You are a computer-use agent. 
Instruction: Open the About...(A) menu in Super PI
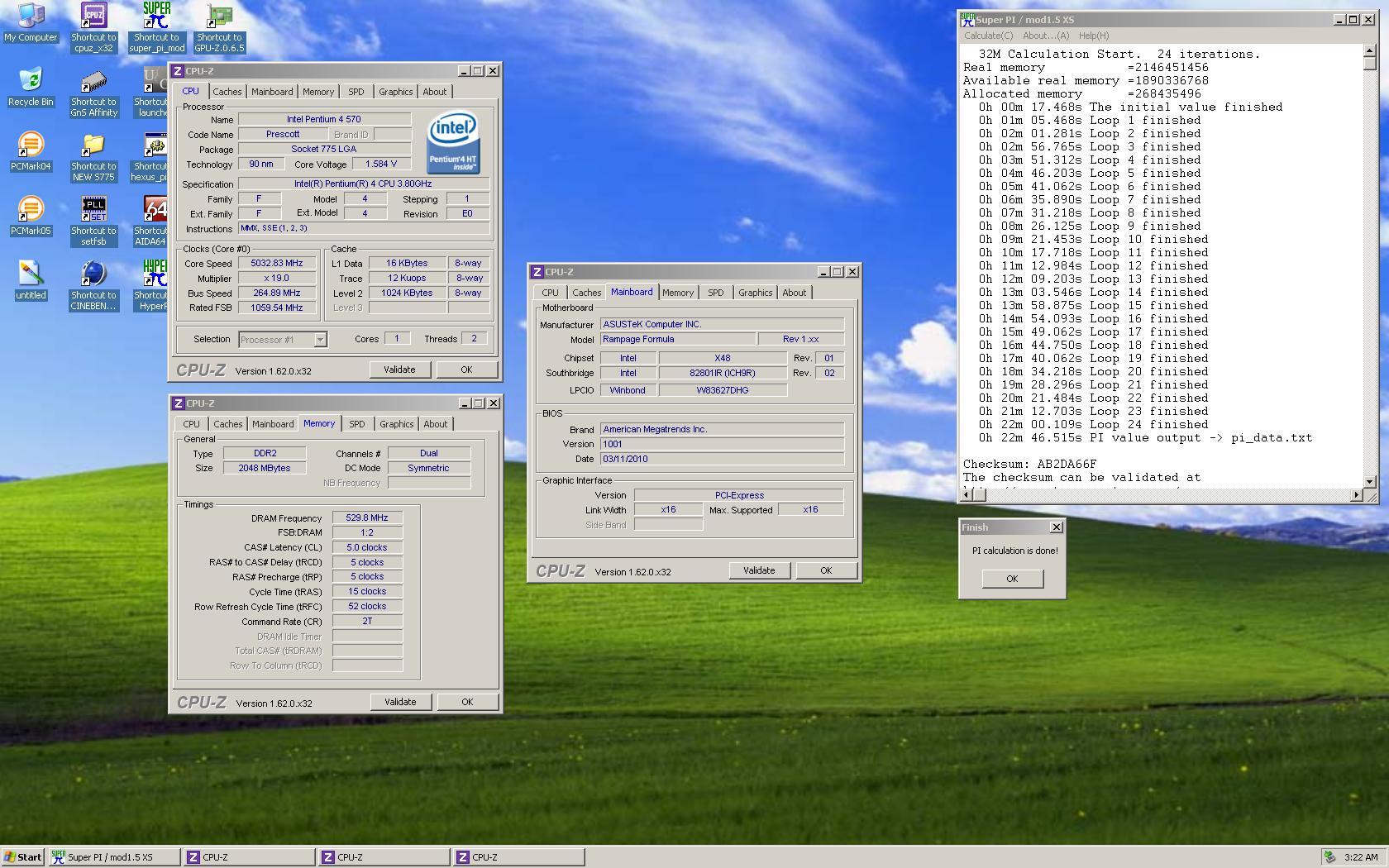click(1046, 36)
